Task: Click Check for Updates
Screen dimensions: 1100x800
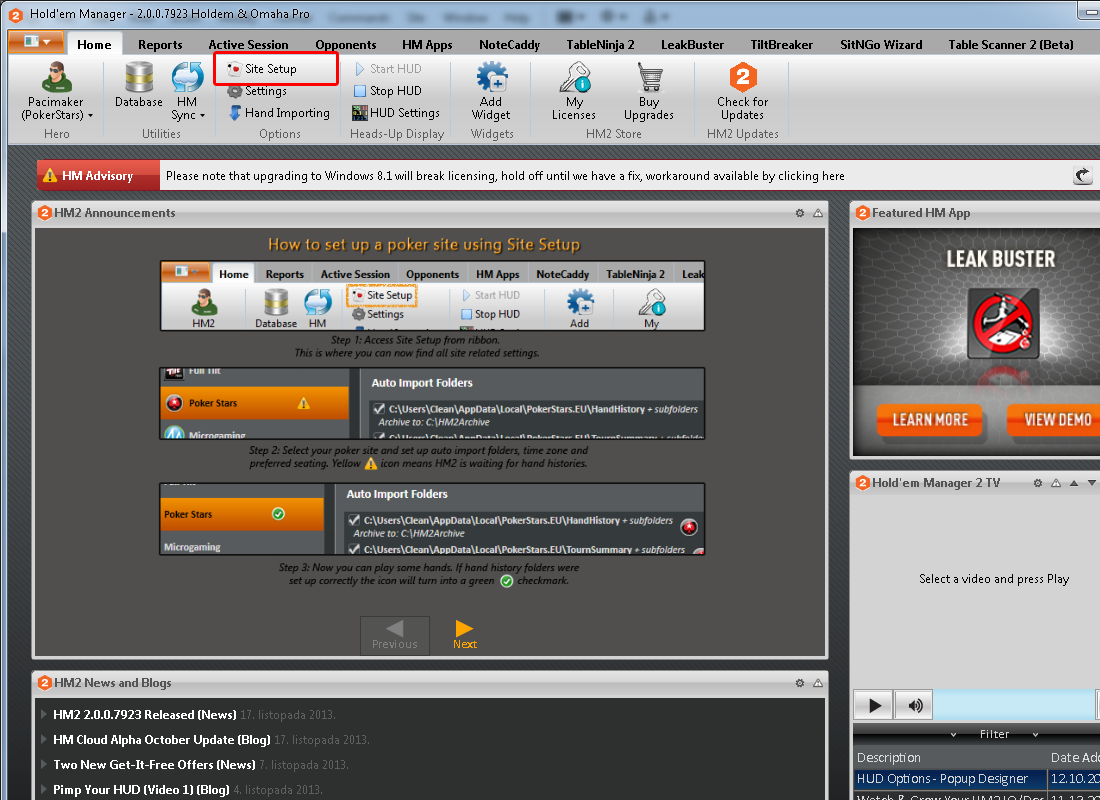Action: [x=742, y=90]
